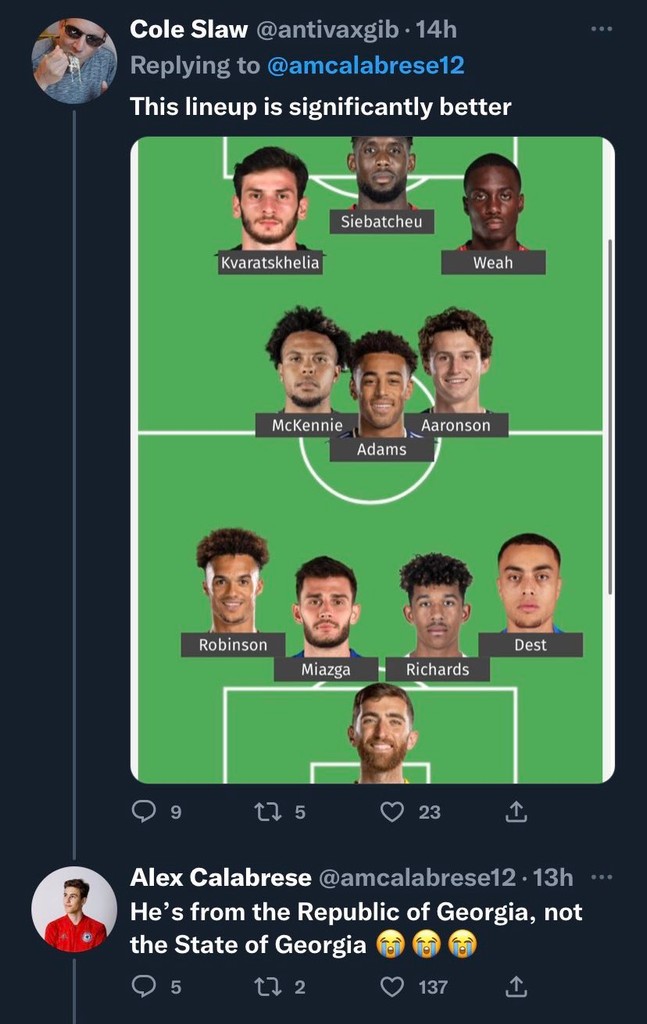Like Alex Calabrese's Georgia tweet
Screen dimensions: 647x1024
pyautogui.click(x=393, y=987)
